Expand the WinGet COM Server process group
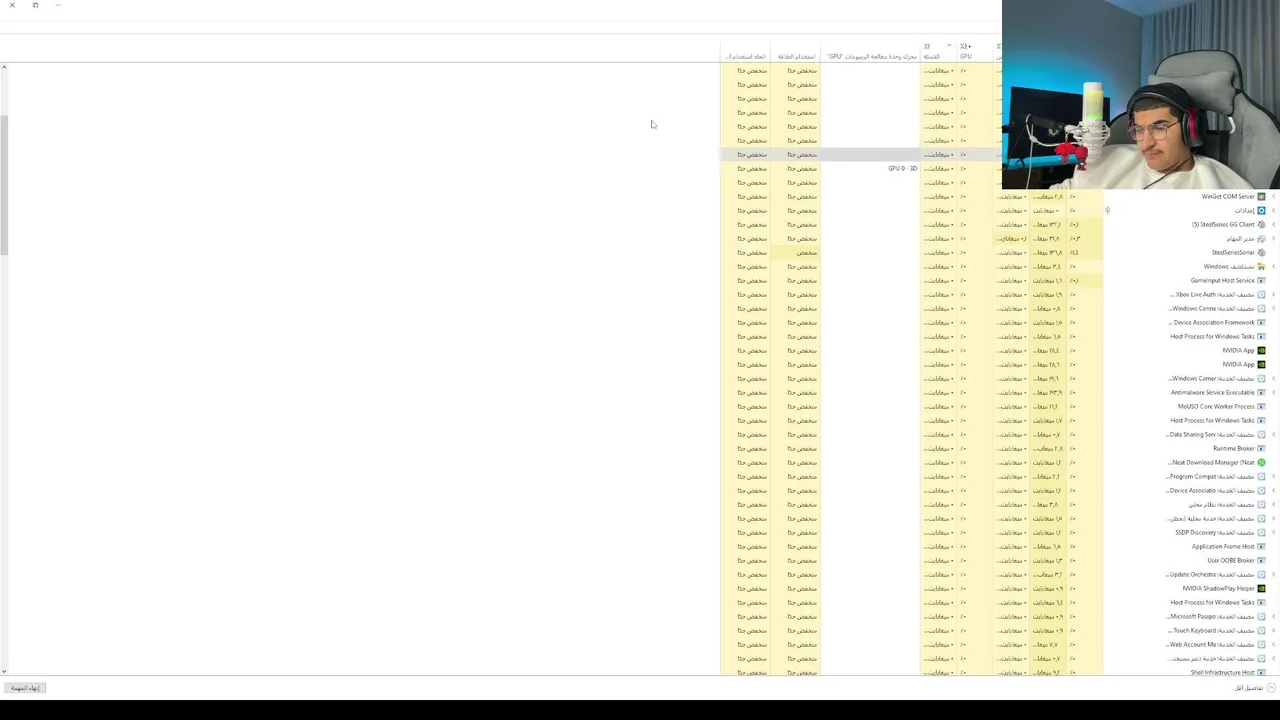 click(x=1273, y=196)
